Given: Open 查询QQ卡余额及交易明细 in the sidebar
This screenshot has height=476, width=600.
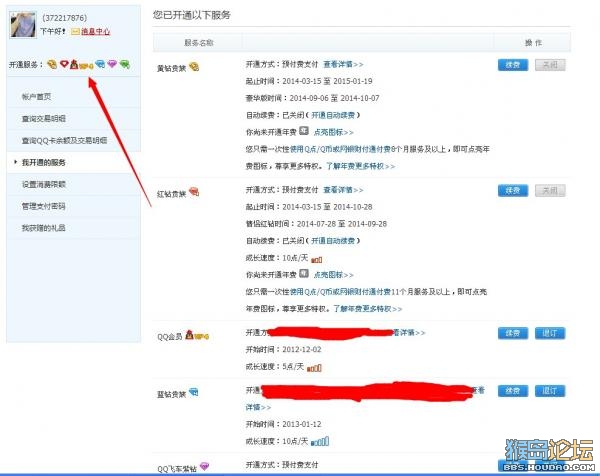Looking at the screenshot, I should click(64, 140).
